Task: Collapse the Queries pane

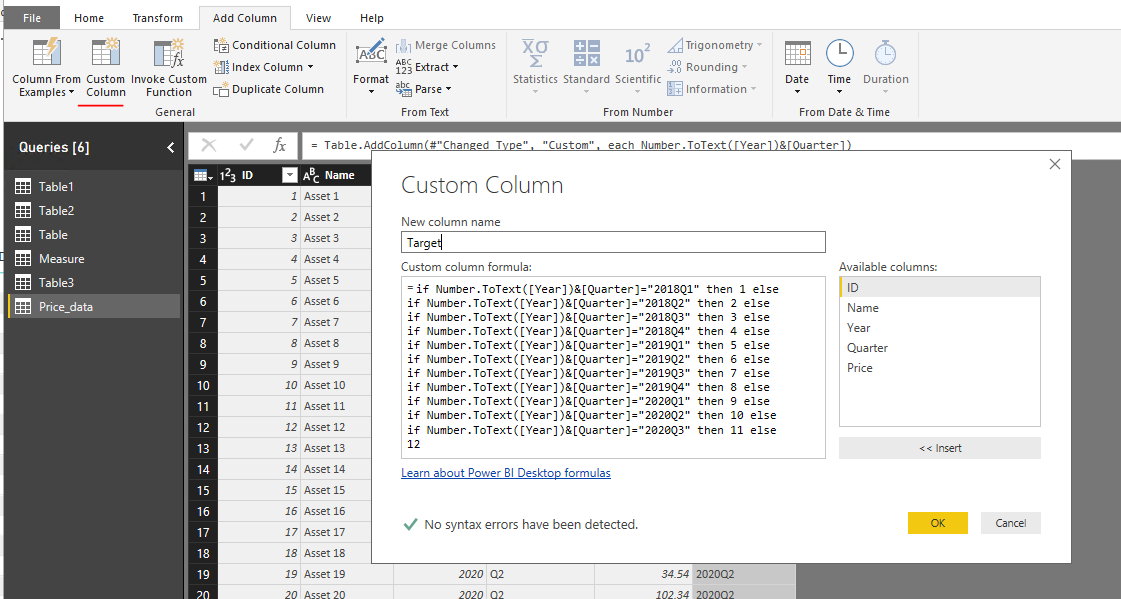Action: click(x=170, y=147)
